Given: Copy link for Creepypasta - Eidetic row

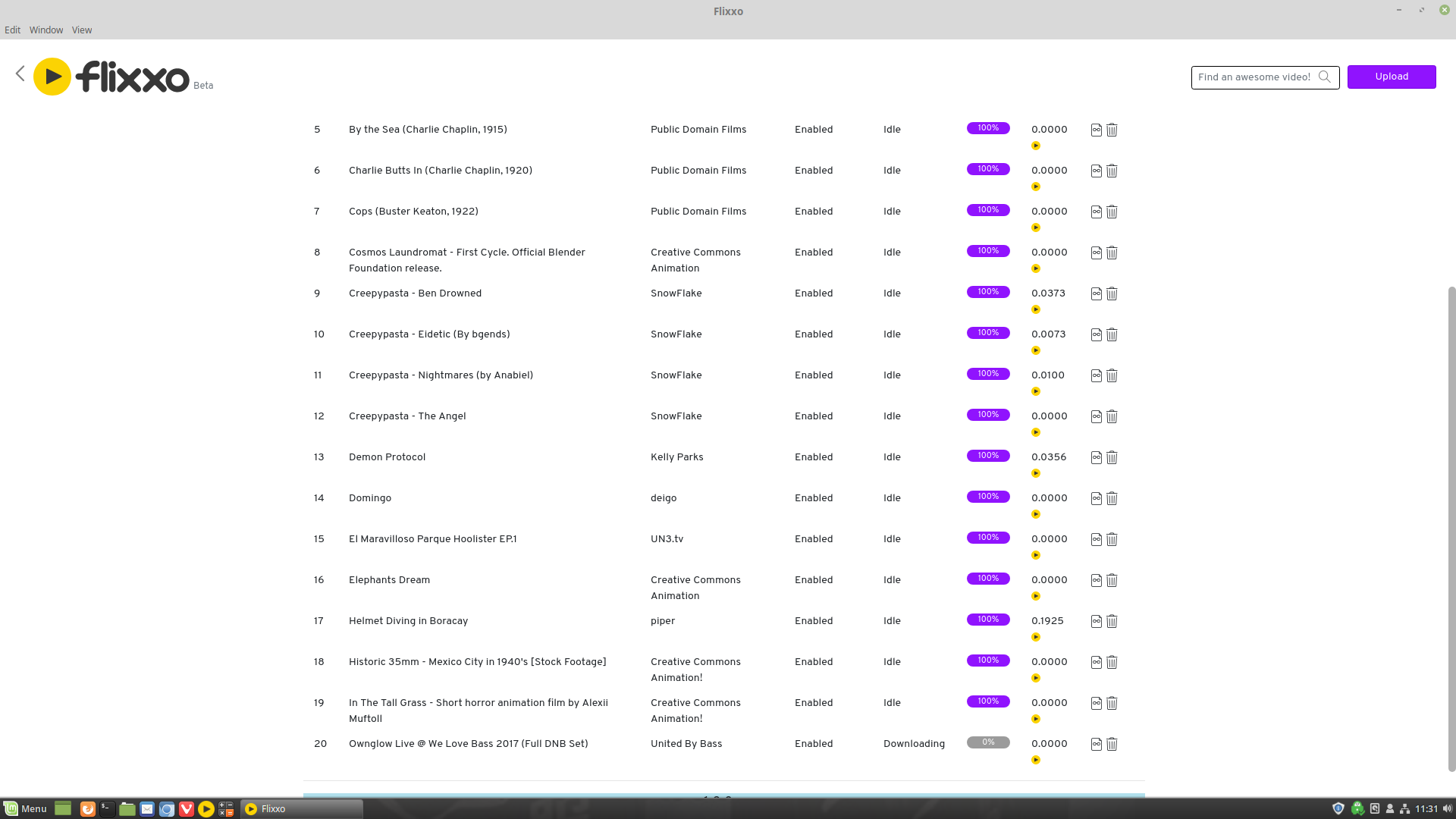Looking at the screenshot, I should 1097,334.
